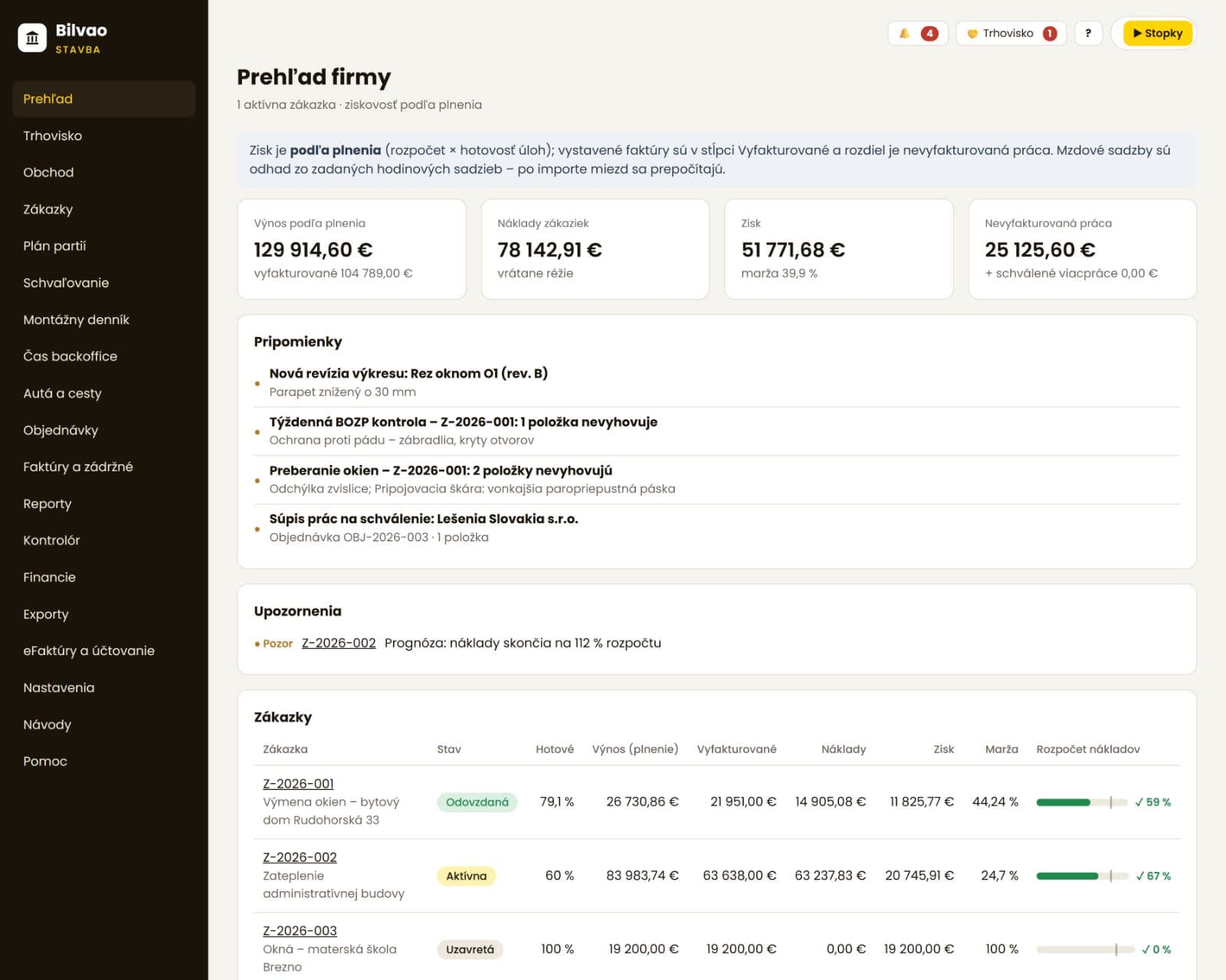This screenshot has height=980, width=1226.
Task: Open reminder Nová revízia výkresu: Rez oknom O1
Action: click(716, 382)
